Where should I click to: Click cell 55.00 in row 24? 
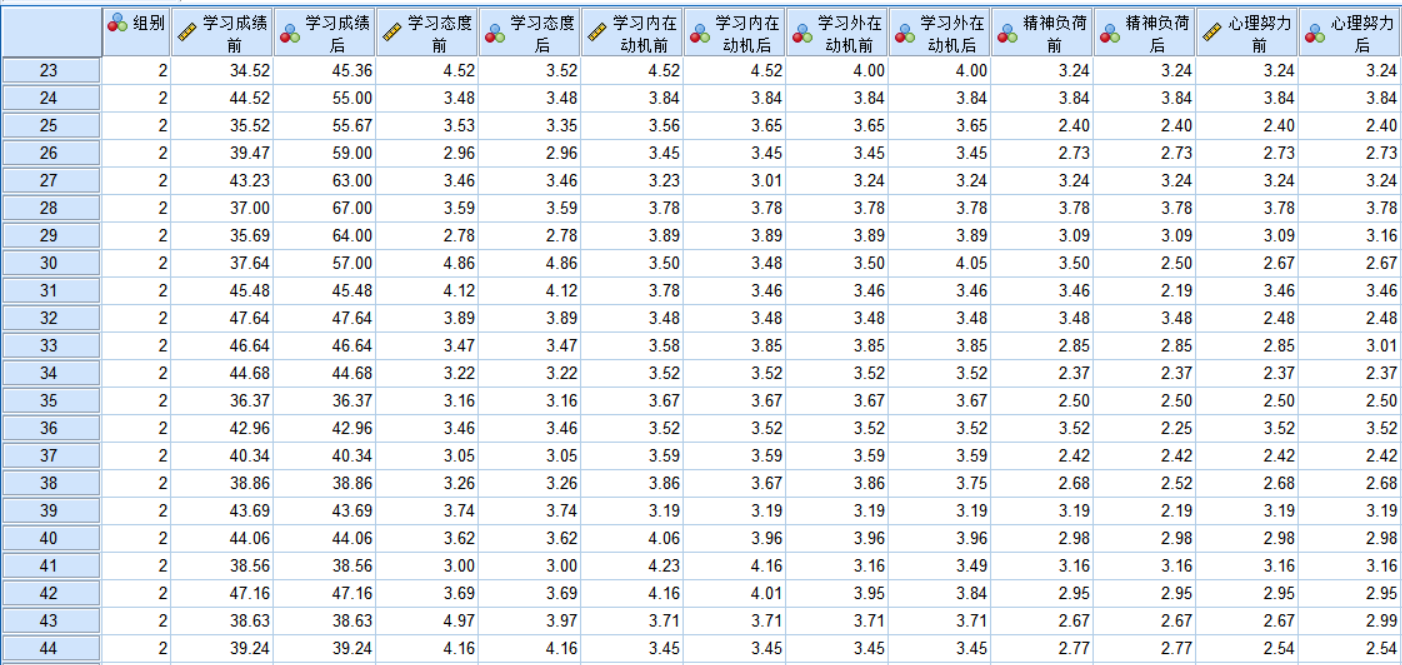(325, 98)
